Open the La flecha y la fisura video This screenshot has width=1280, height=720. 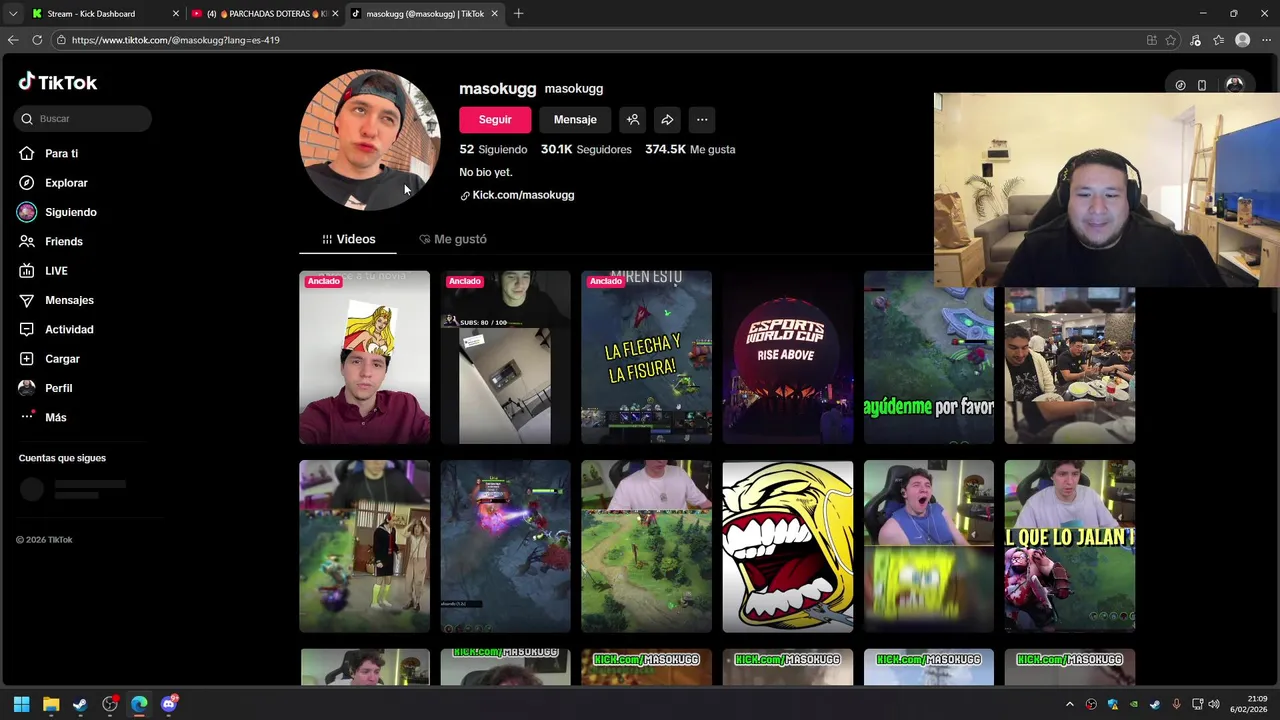(x=646, y=357)
